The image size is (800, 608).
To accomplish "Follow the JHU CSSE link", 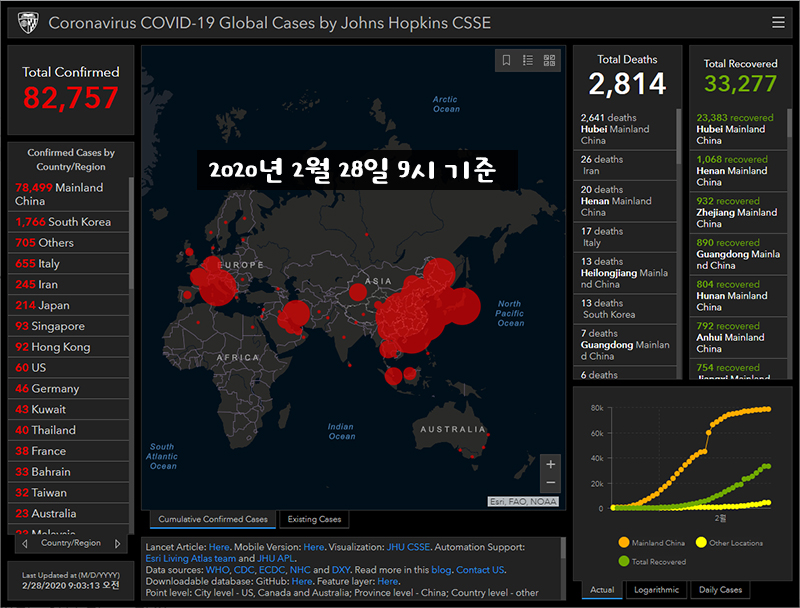I will (408, 547).
